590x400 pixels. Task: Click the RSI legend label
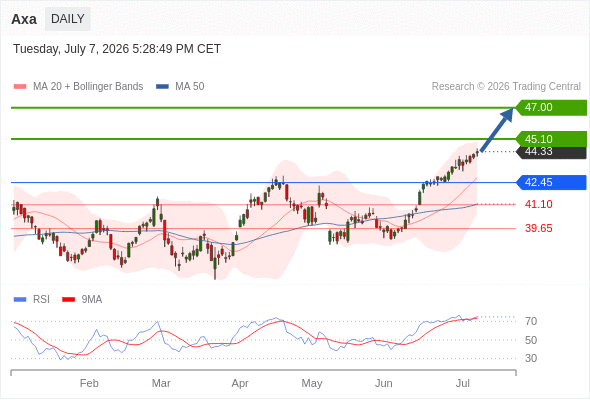(41, 300)
